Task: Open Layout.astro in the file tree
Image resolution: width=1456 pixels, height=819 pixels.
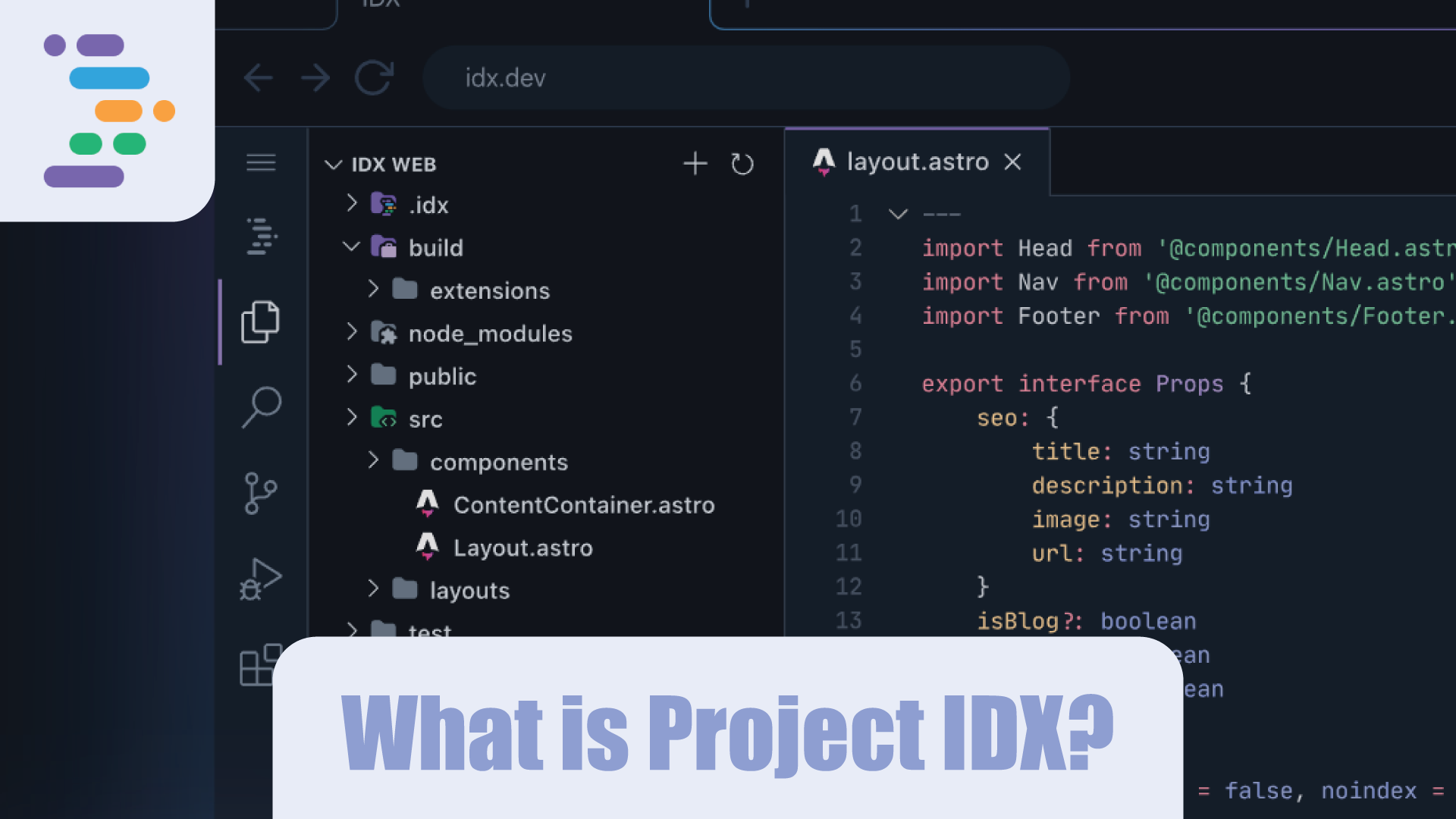Action: 522,548
